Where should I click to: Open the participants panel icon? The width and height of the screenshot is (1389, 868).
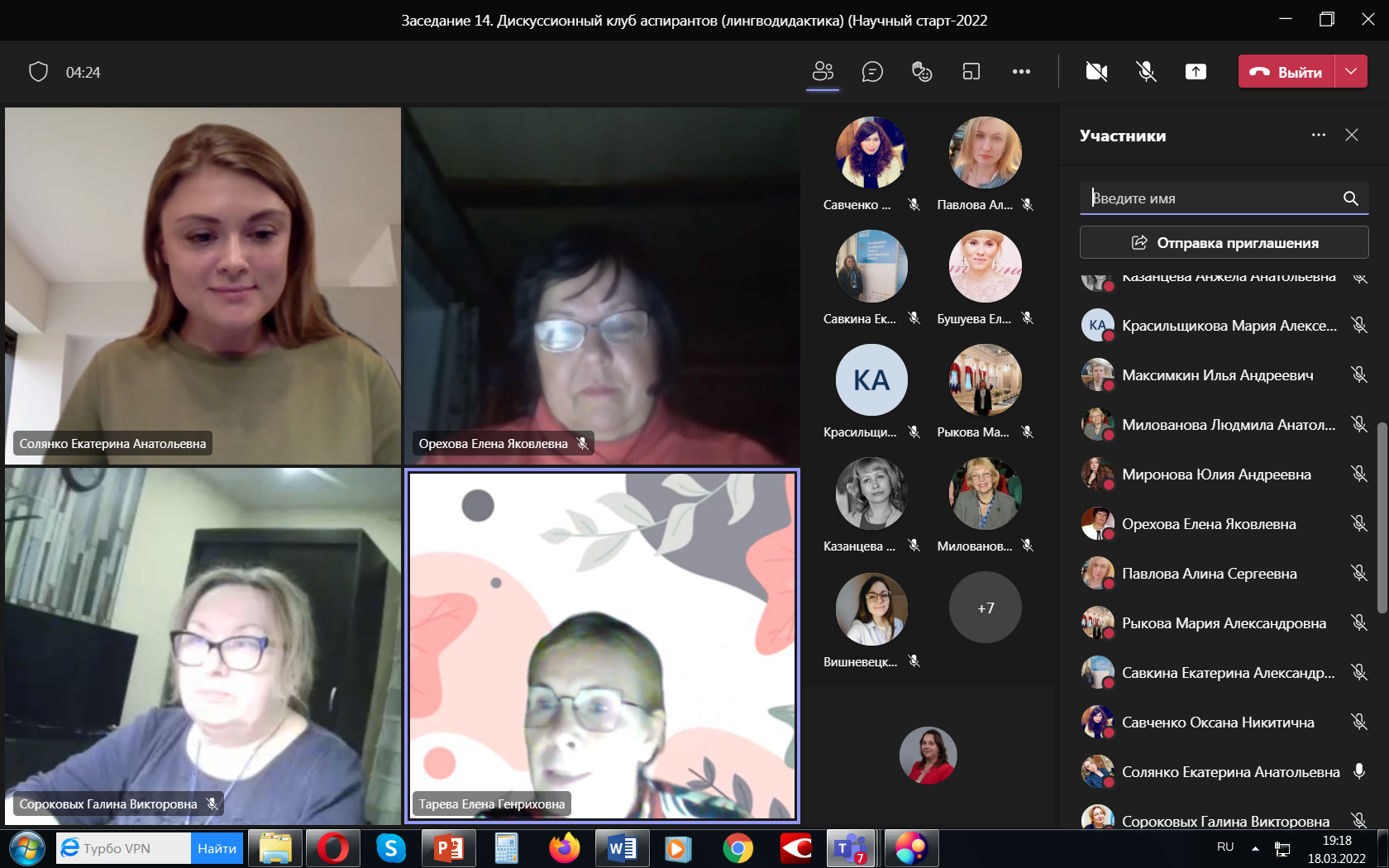point(823,72)
